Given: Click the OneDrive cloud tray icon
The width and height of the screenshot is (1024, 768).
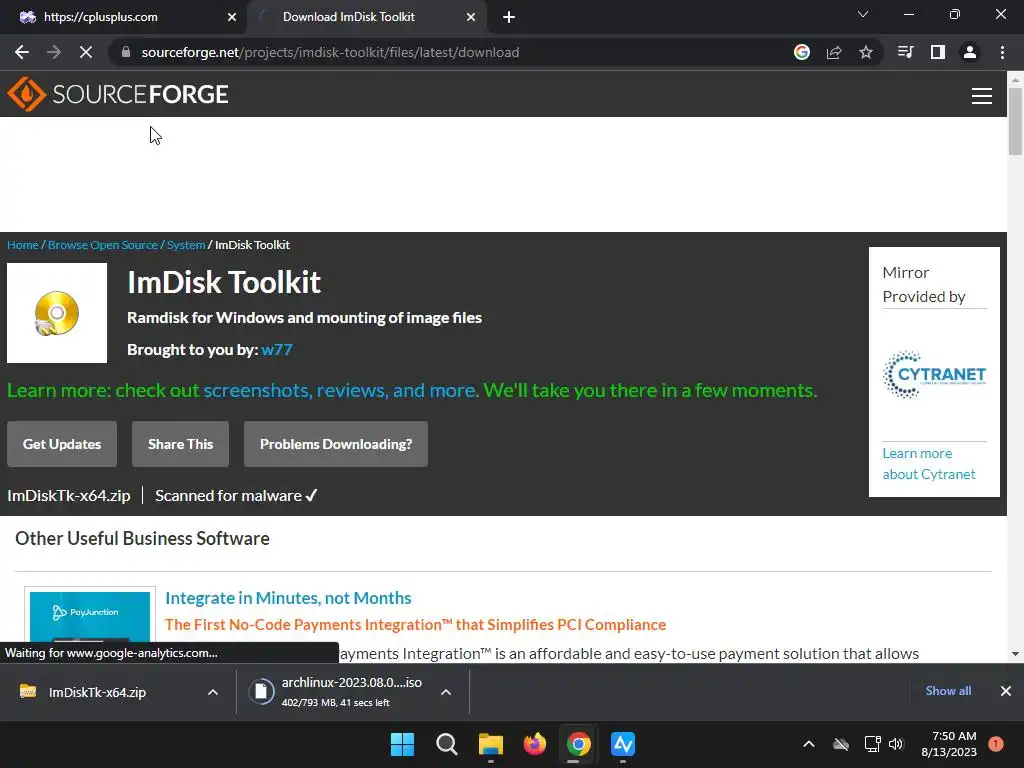Looking at the screenshot, I should [x=841, y=744].
